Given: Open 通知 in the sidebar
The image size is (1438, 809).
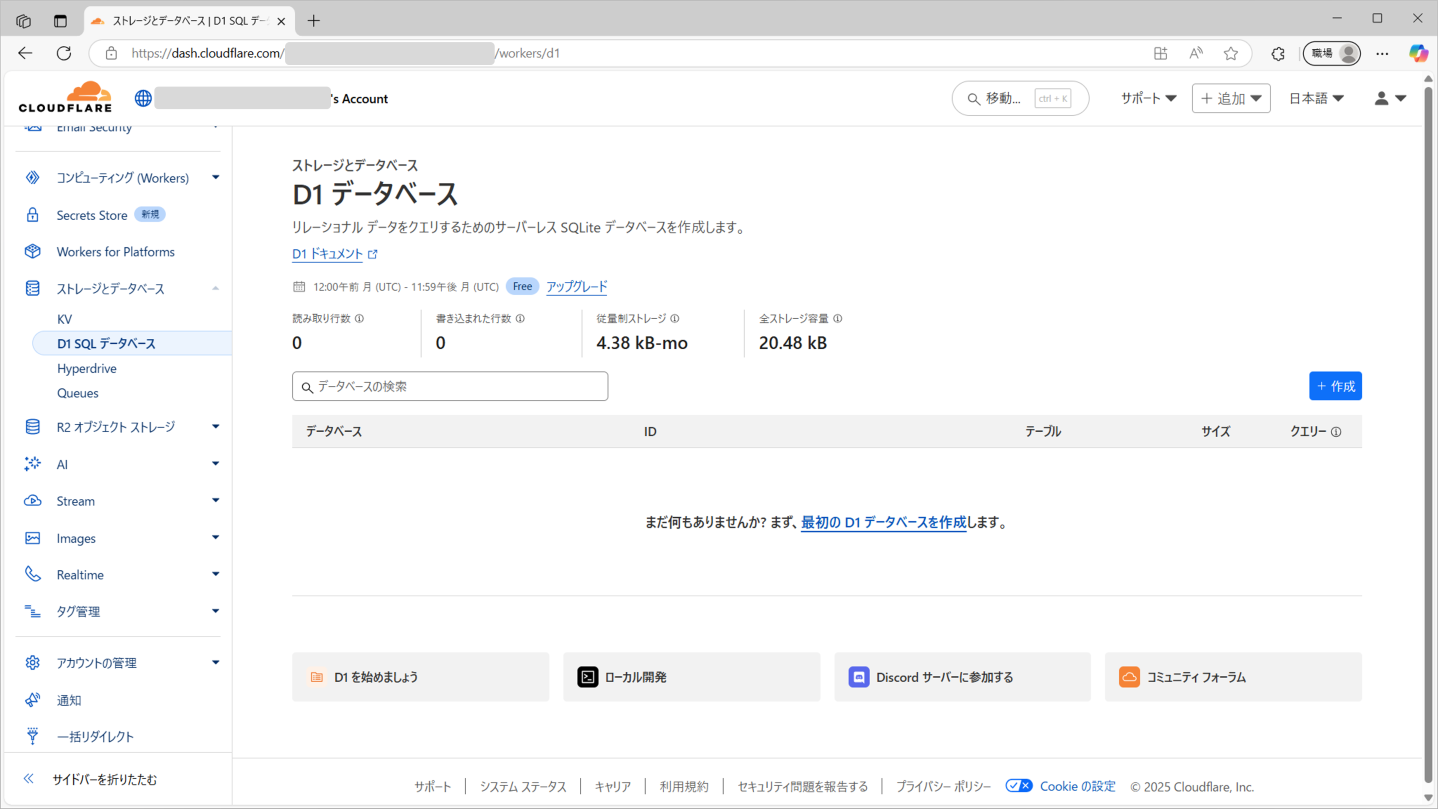Looking at the screenshot, I should pos(69,700).
